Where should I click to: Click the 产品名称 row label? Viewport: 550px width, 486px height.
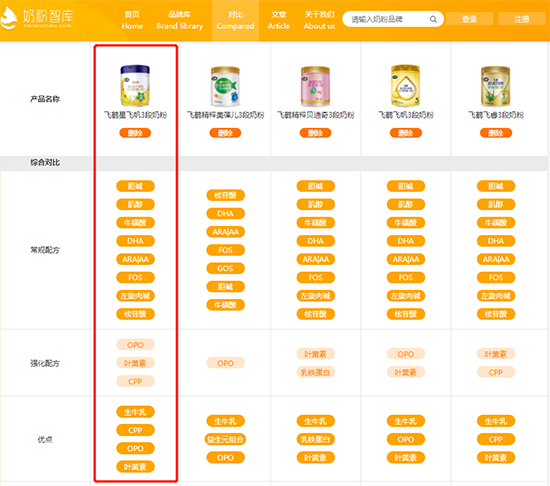tap(45, 99)
